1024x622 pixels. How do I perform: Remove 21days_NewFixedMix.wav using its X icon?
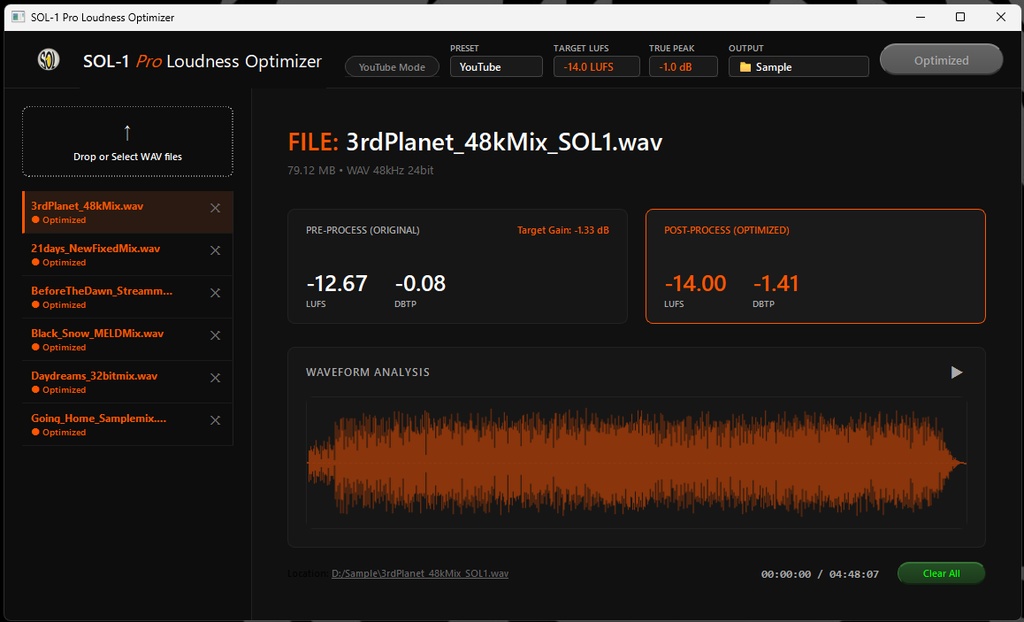click(214, 250)
